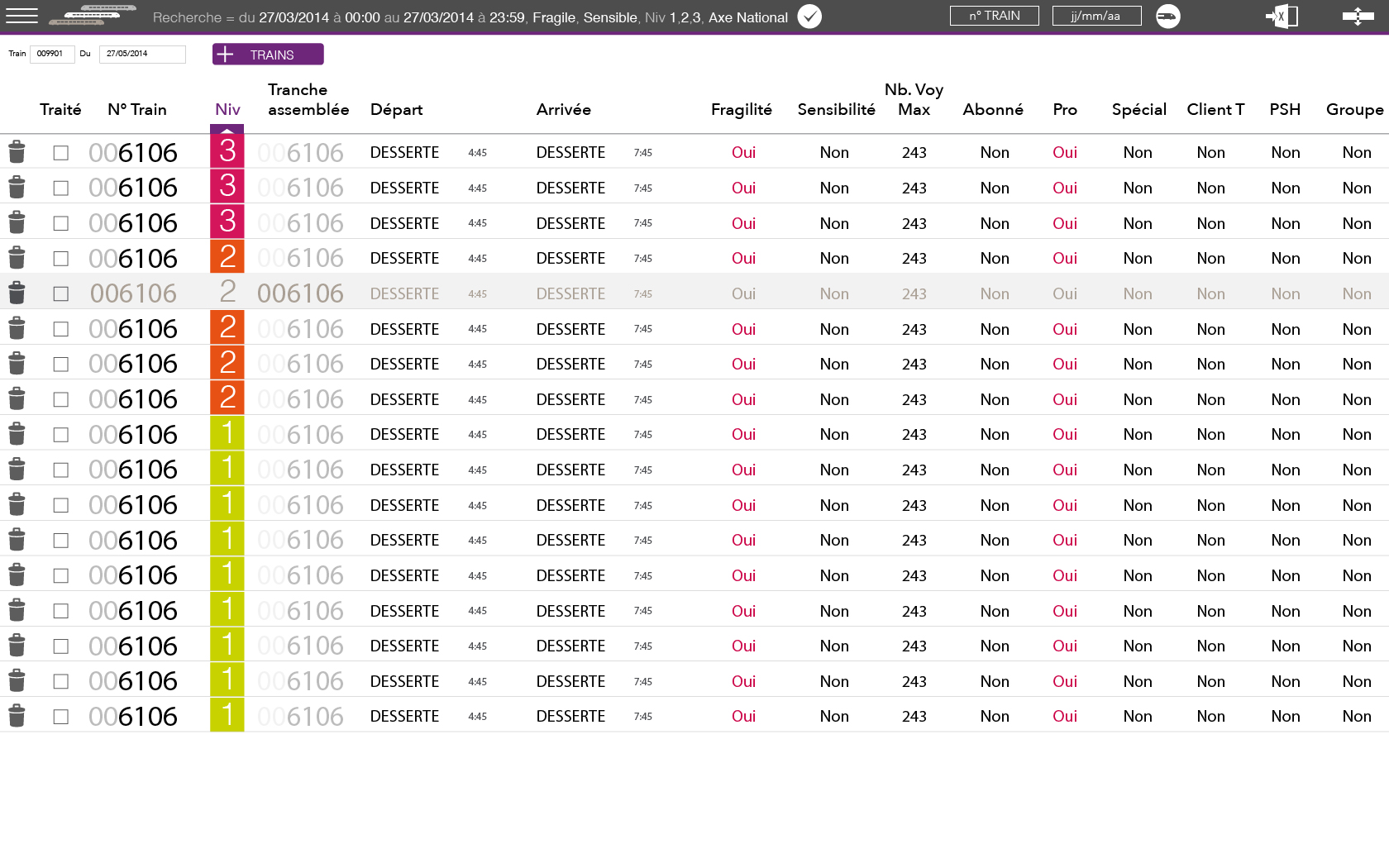Click the grey Fragilité Oui in the greyed-out row
The width and height of the screenshot is (1389, 868).
click(743, 293)
